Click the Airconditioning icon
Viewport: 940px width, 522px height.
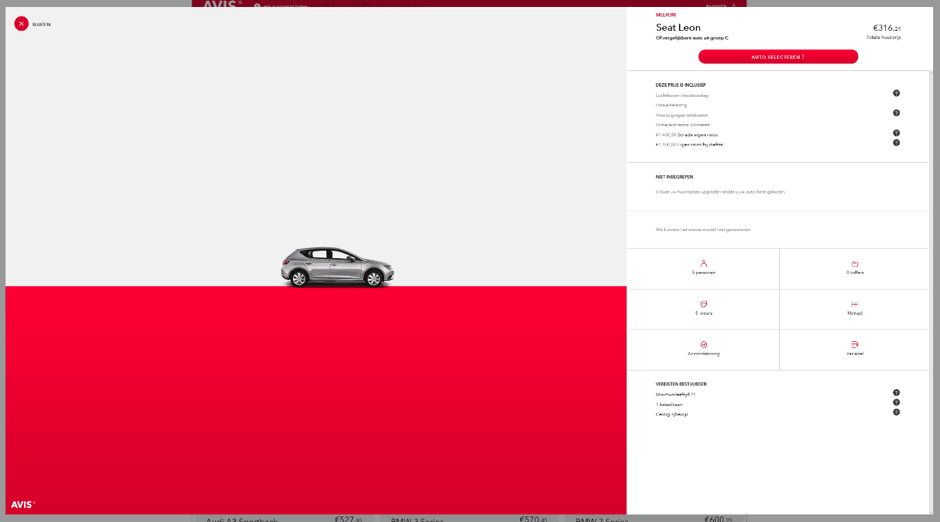703,344
